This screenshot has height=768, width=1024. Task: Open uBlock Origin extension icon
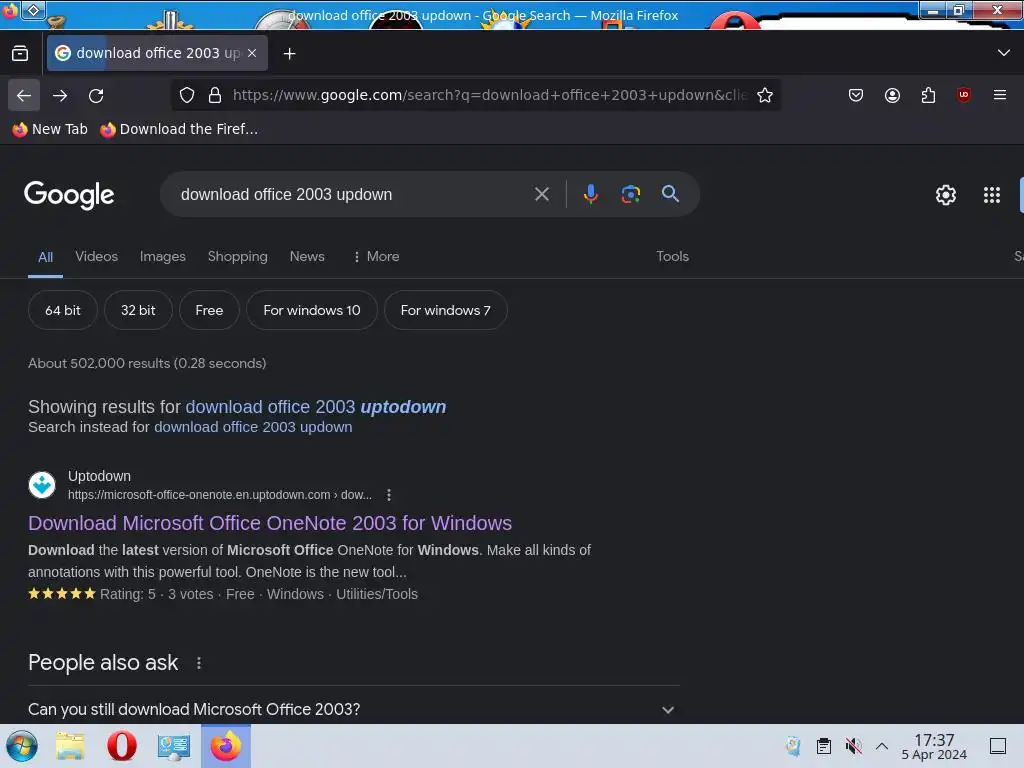pos(964,95)
